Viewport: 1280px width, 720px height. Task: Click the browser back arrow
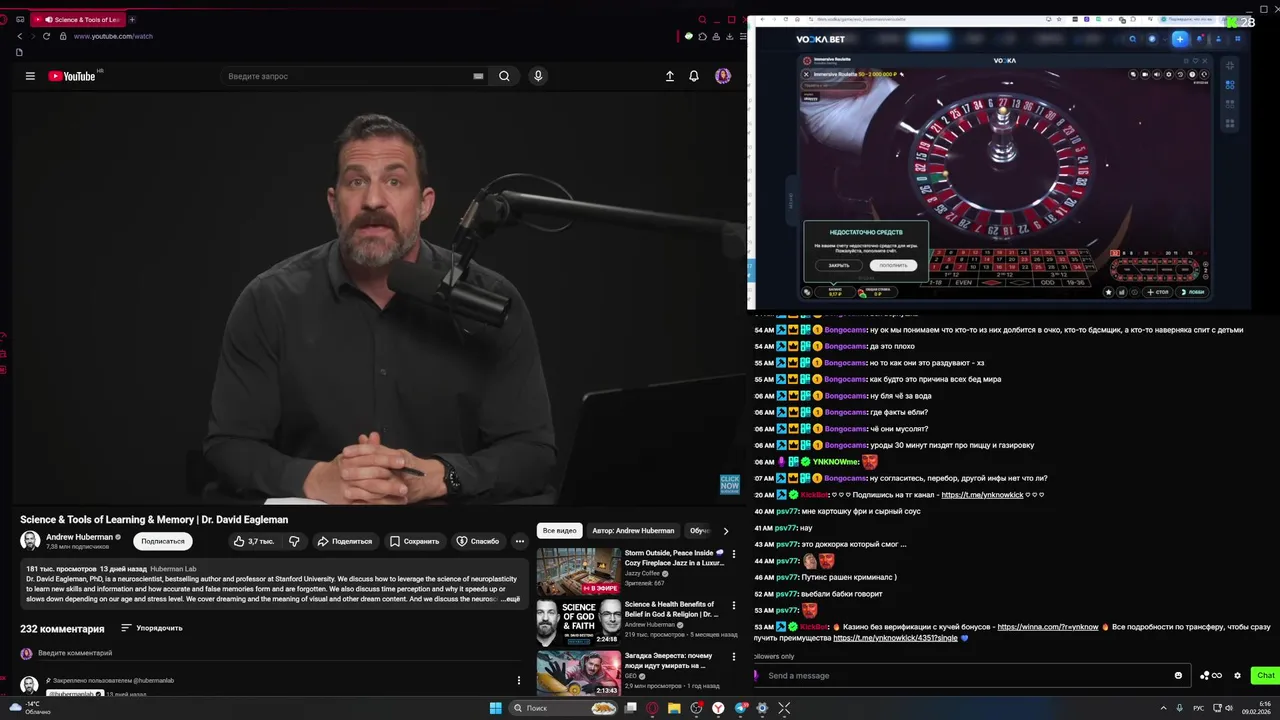tap(19, 36)
